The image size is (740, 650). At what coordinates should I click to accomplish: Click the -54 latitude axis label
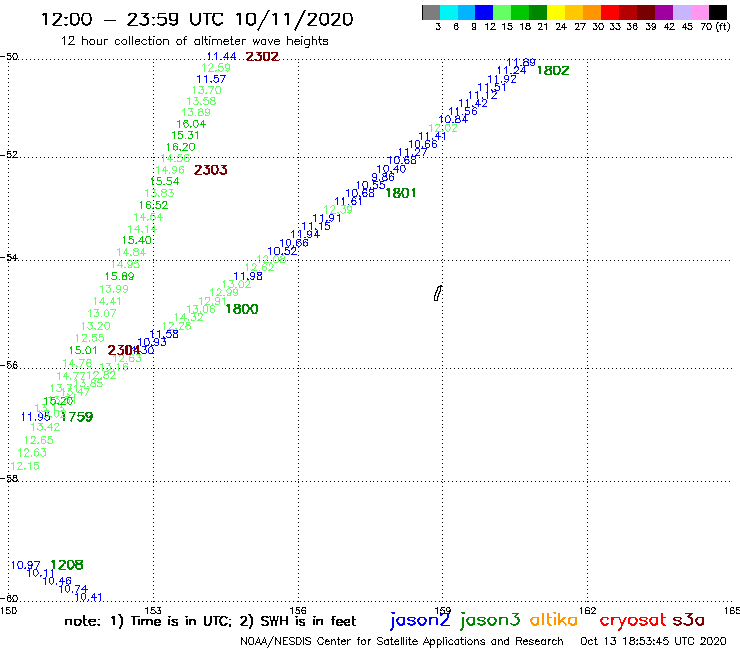point(9,258)
